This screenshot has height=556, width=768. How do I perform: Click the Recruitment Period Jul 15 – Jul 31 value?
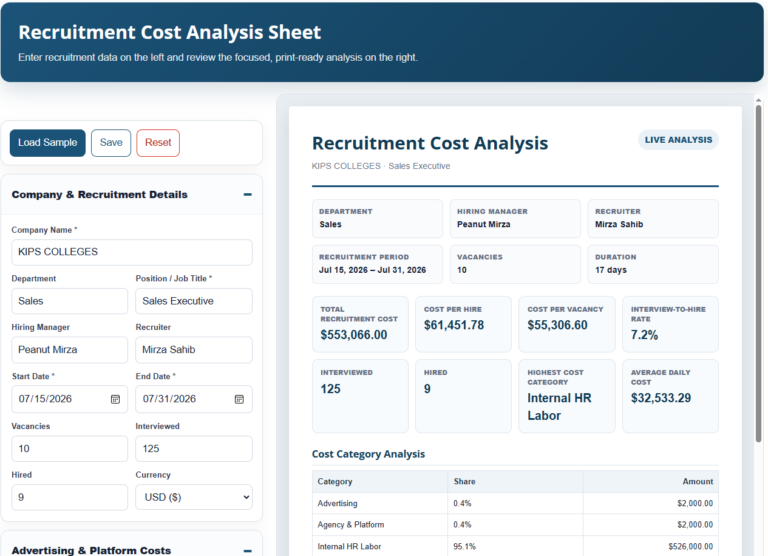pyautogui.click(x=373, y=270)
